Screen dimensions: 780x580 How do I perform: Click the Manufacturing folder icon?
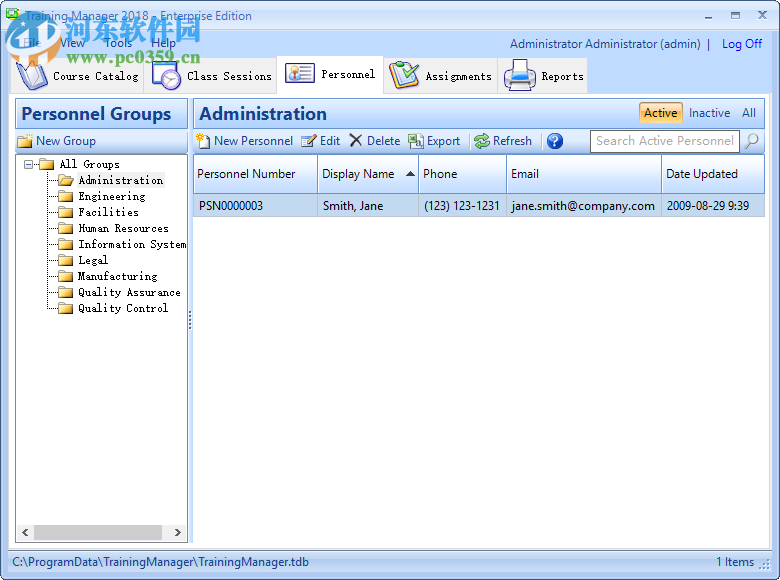(x=66, y=276)
